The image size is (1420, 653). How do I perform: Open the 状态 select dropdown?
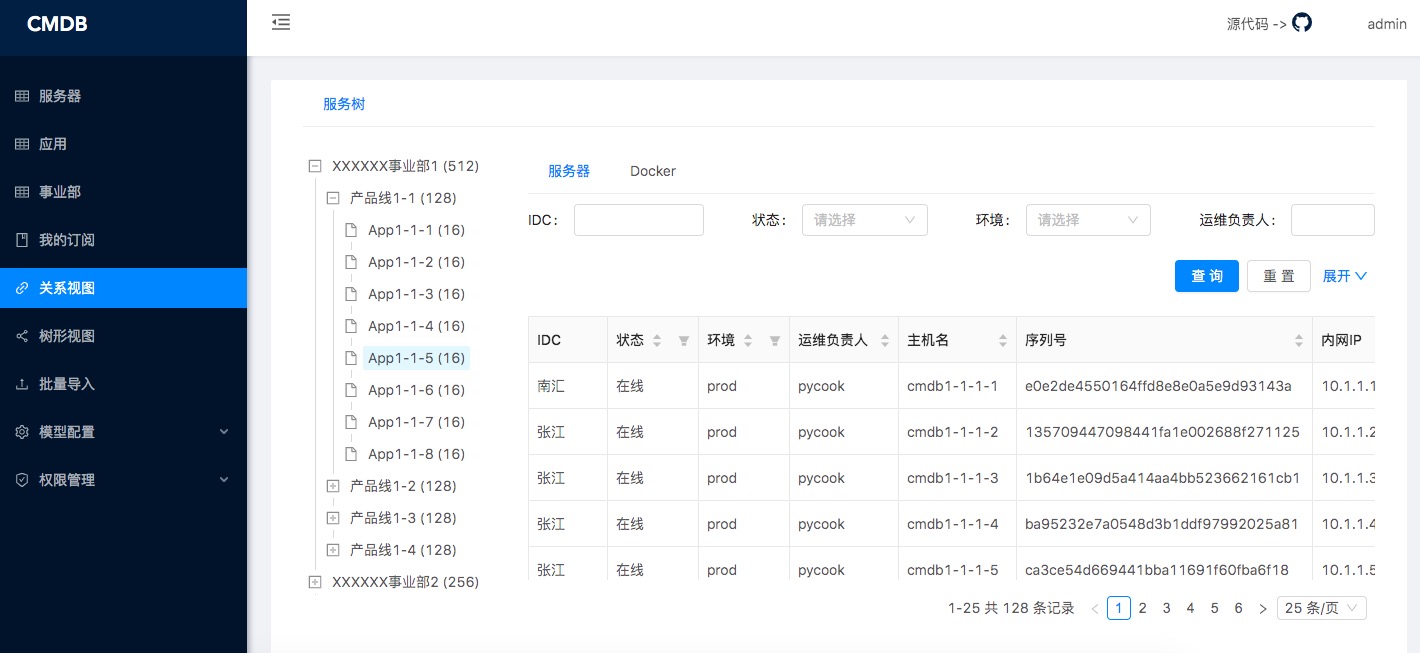tap(864, 220)
